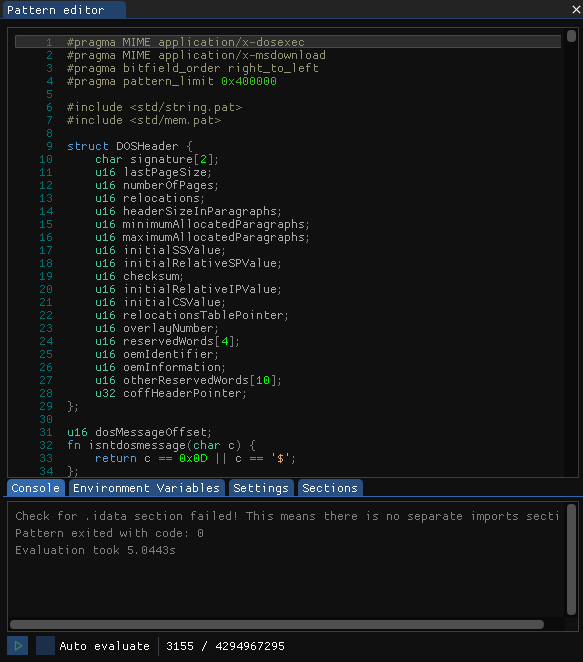The image size is (583, 662).
Task: Click the char signature[2] field
Action: pos(157,159)
